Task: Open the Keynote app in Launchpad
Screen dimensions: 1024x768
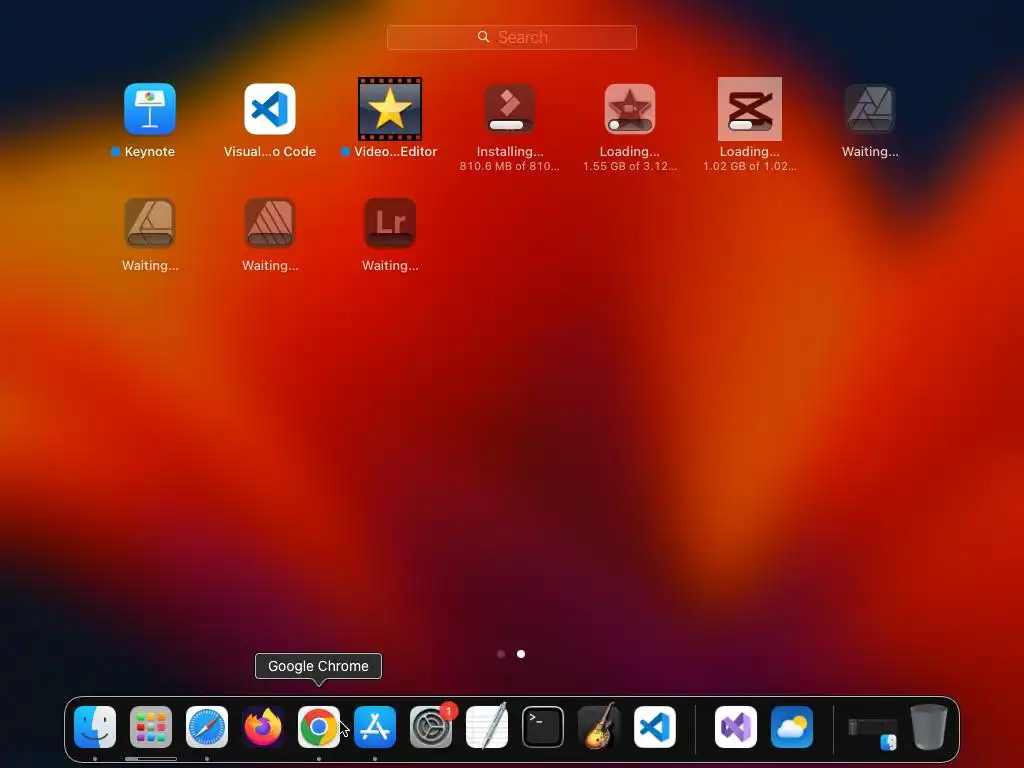Action: pos(150,109)
